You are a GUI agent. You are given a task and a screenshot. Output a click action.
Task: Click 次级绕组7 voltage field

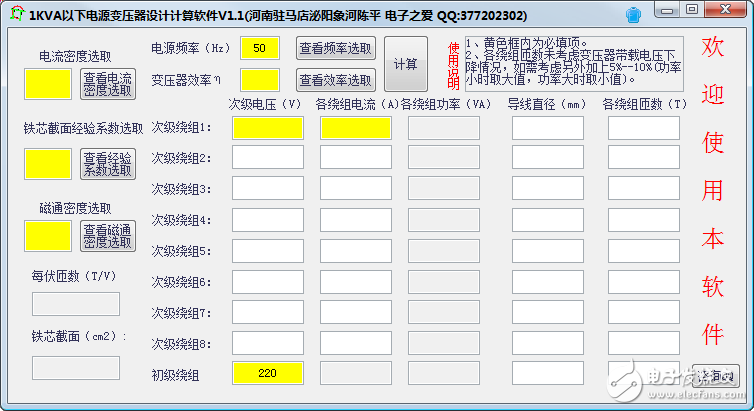point(268,312)
